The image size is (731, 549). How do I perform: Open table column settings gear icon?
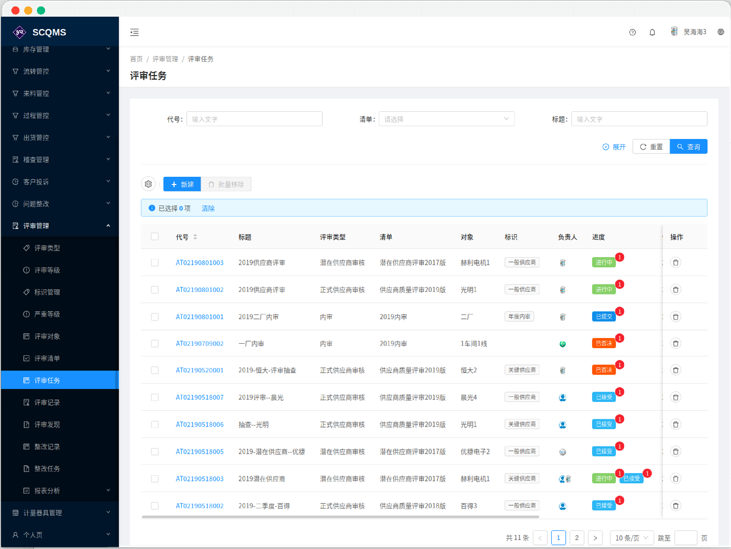[x=148, y=184]
